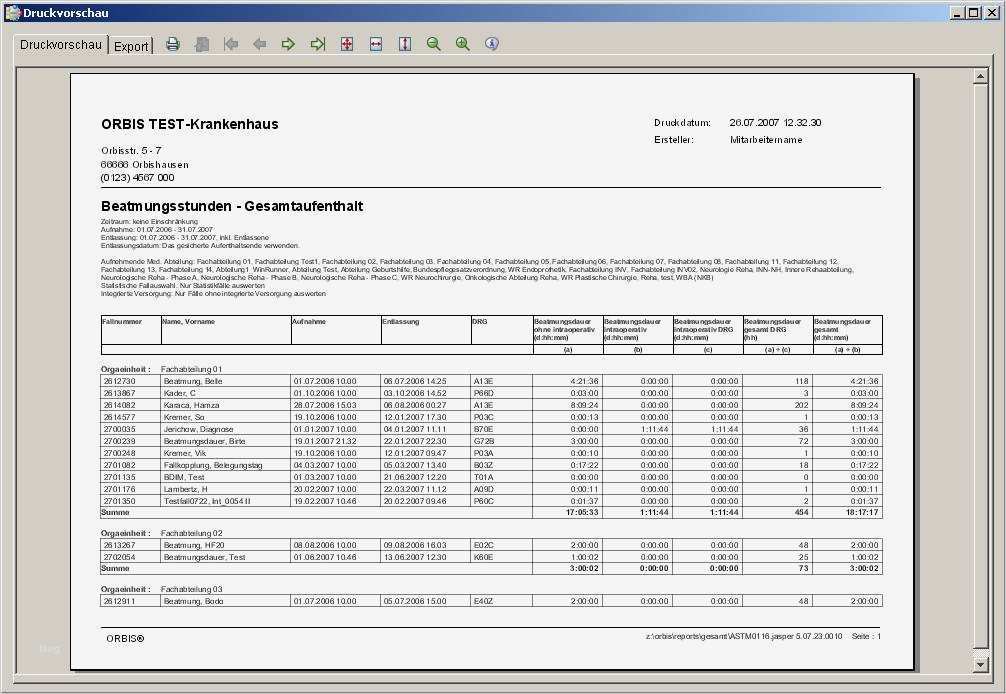
Task: Jump to the last page arrow
Action: 318,44
